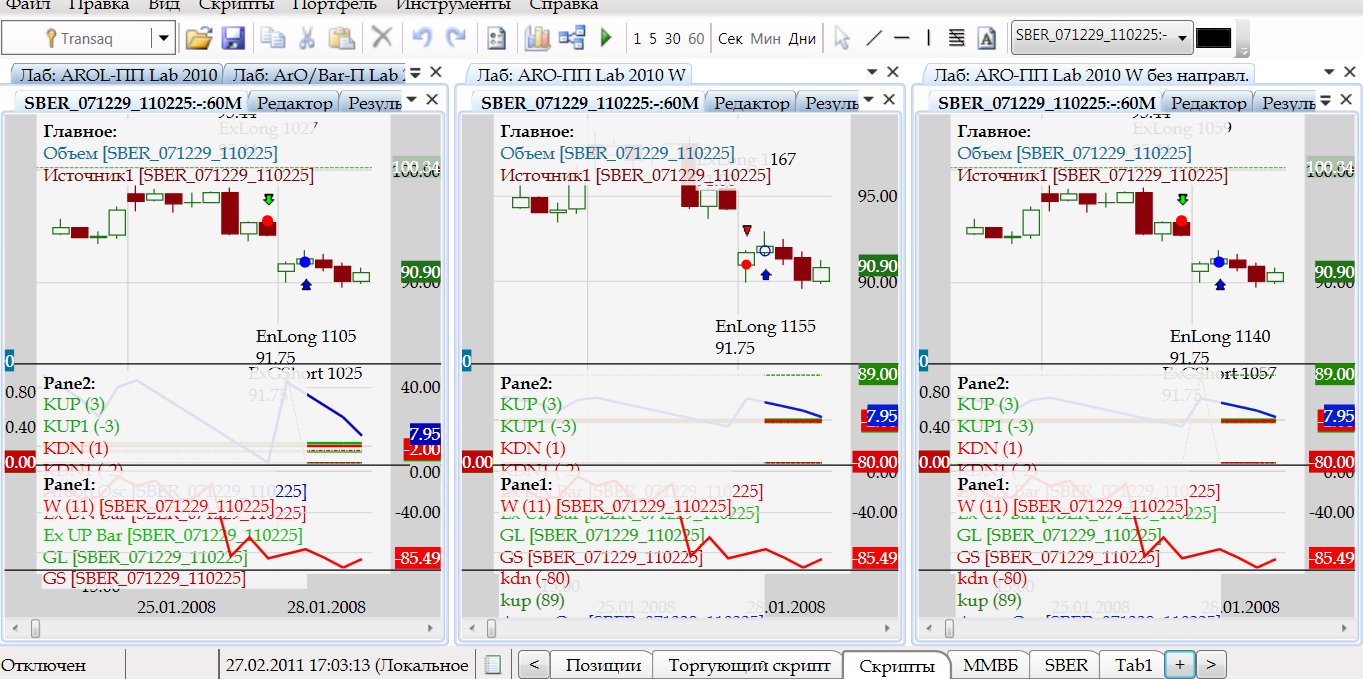Viewport: 1363px width, 679px height.
Task: Click the Cut scissors icon
Action: click(x=307, y=39)
